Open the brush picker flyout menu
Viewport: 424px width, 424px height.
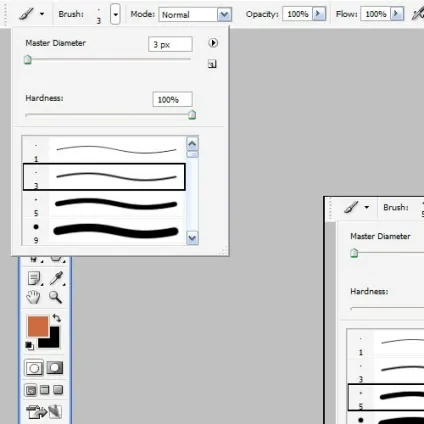213,43
